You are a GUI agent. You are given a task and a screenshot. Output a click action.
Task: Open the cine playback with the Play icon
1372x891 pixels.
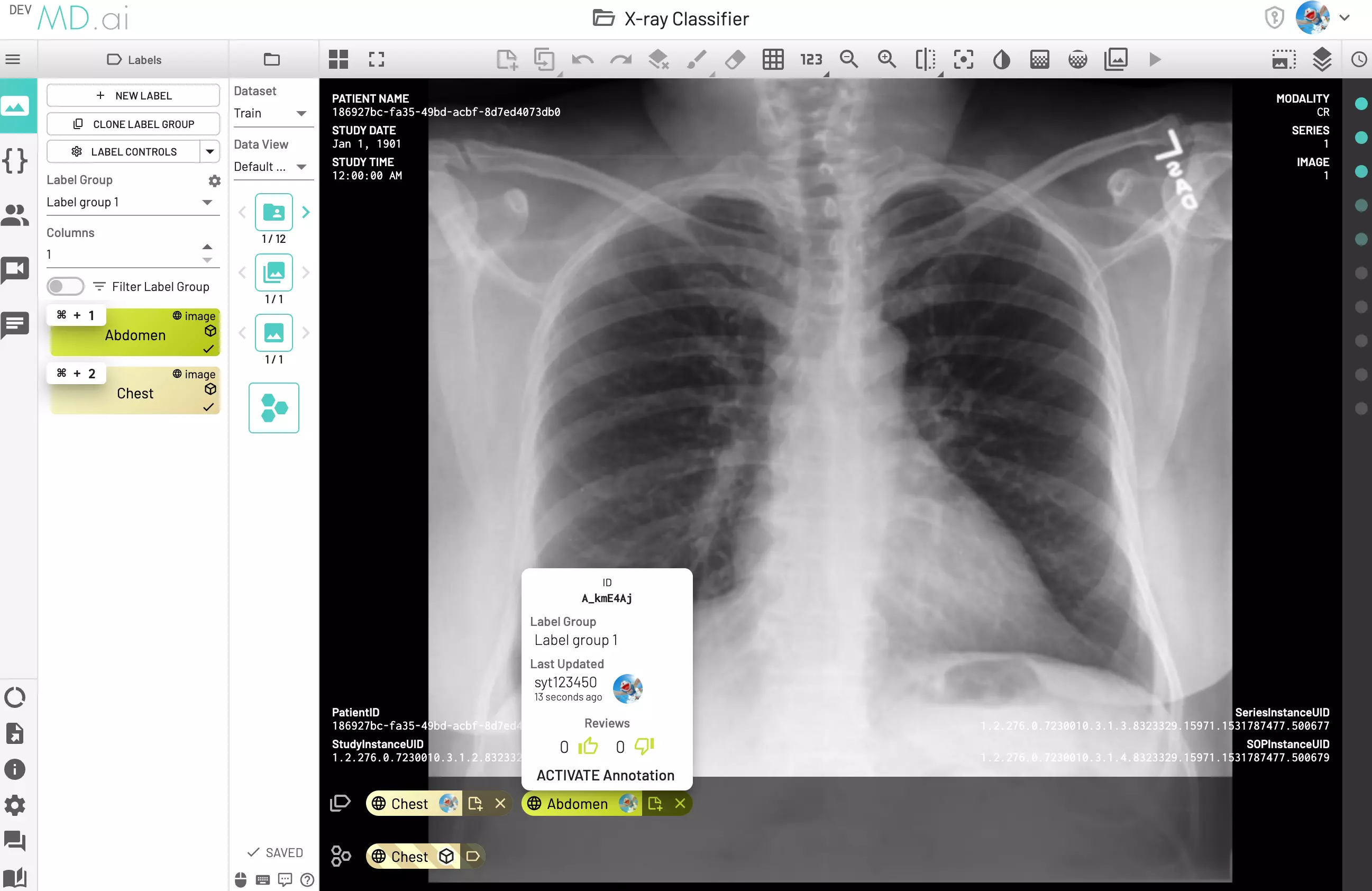point(1155,59)
